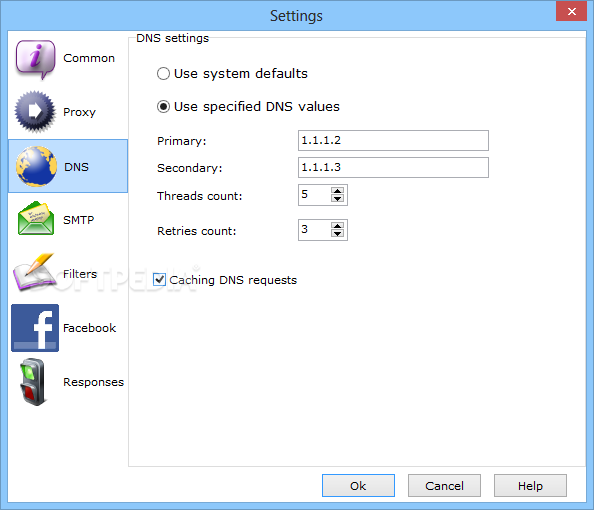Open the Common settings icon
594x510 pixels.
[36, 59]
